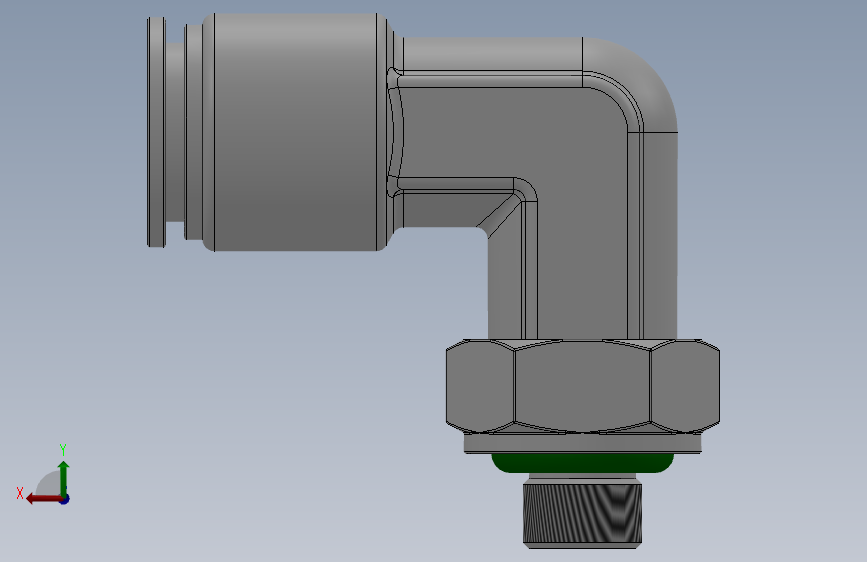Click the red X axis arrow of the triad
This screenshot has width=867, height=562.
44,499
